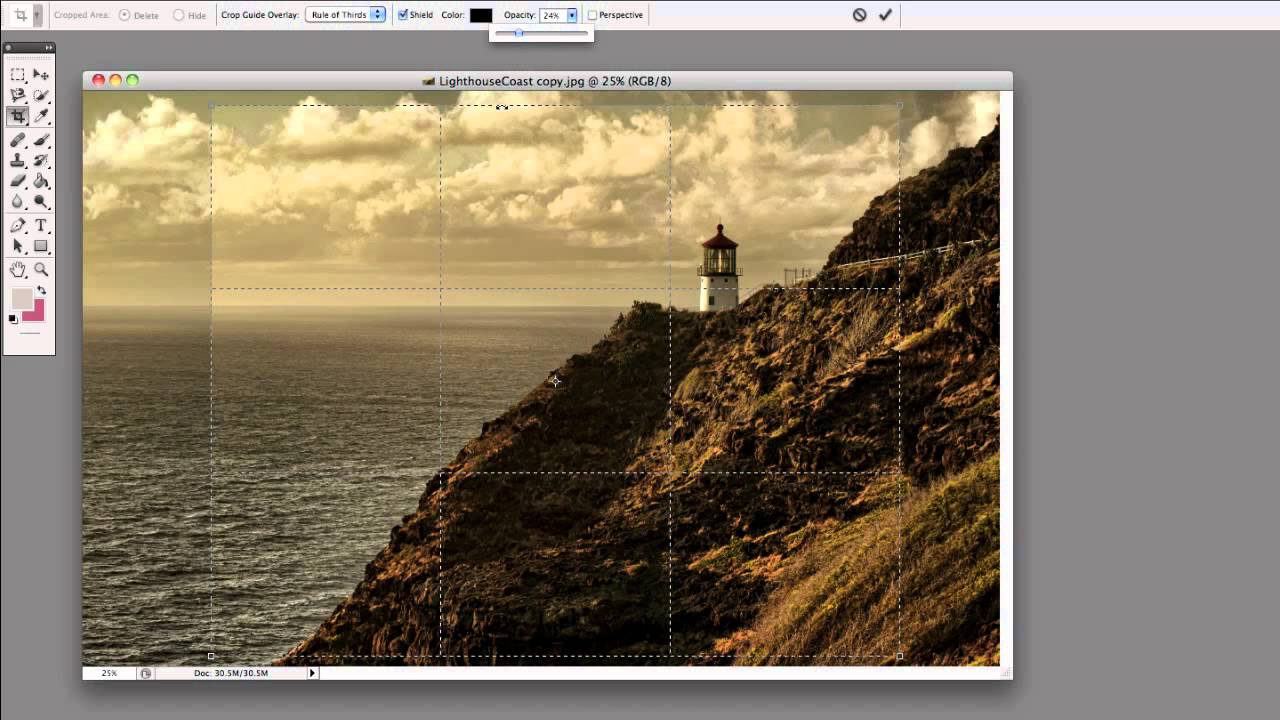Expand the status bar info arrow menu
Image resolution: width=1280 pixels, height=720 pixels.
(312, 673)
